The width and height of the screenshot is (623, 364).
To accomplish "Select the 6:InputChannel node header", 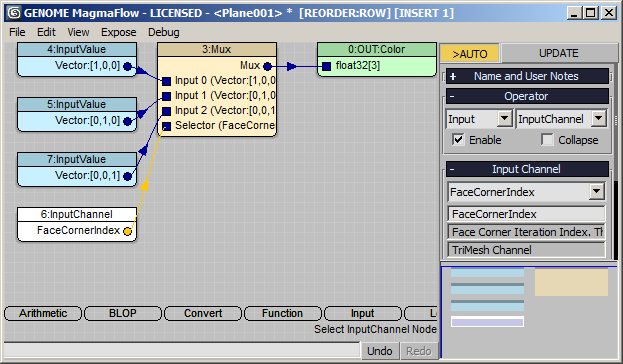I will coord(77,214).
